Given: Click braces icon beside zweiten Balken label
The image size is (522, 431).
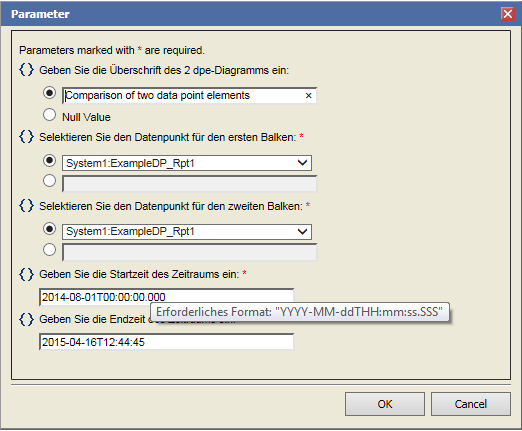Looking at the screenshot, I should click(26, 206).
